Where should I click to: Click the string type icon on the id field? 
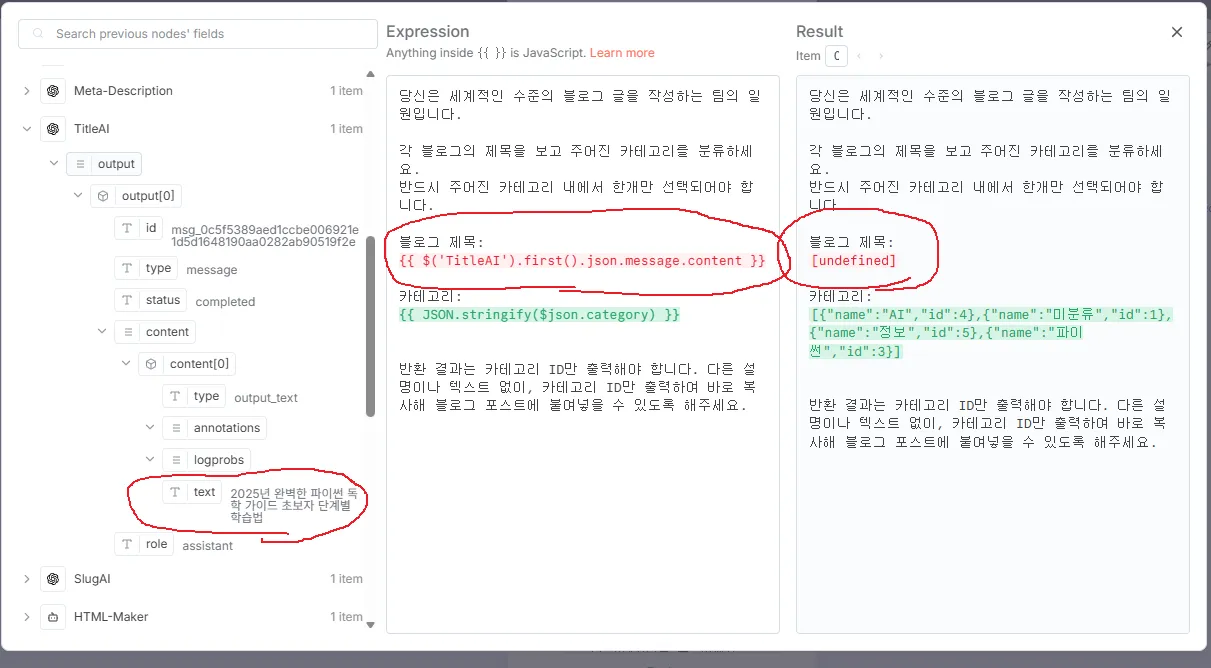[128, 227]
